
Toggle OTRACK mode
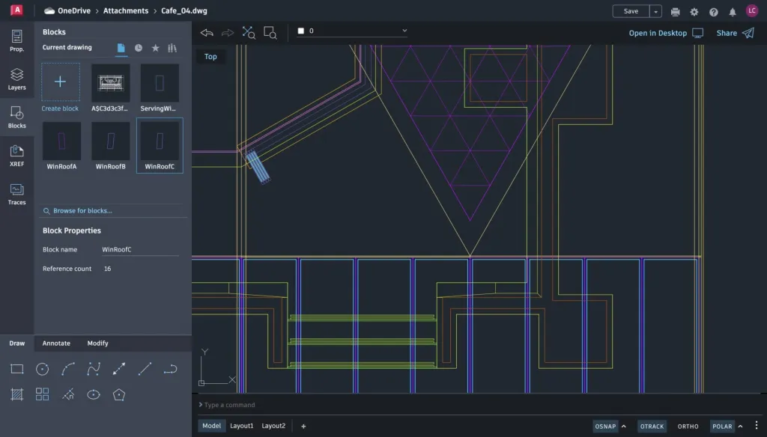click(x=652, y=426)
